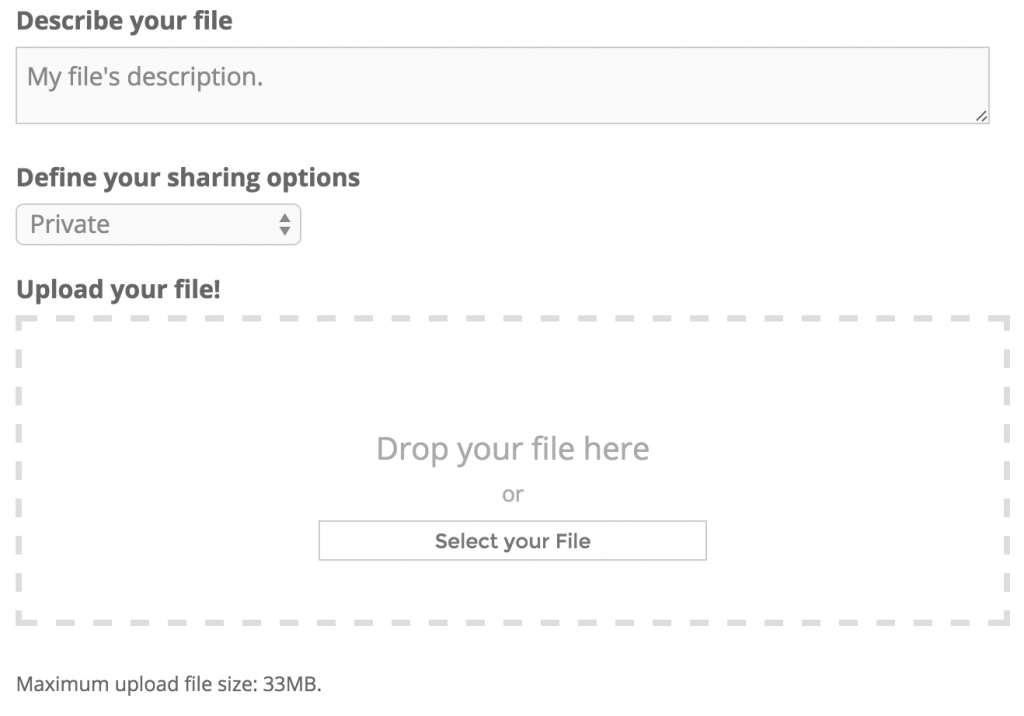Open the Private sharing options dropdown
Screen dimensions: 1024x716
(x=158, y=224)
